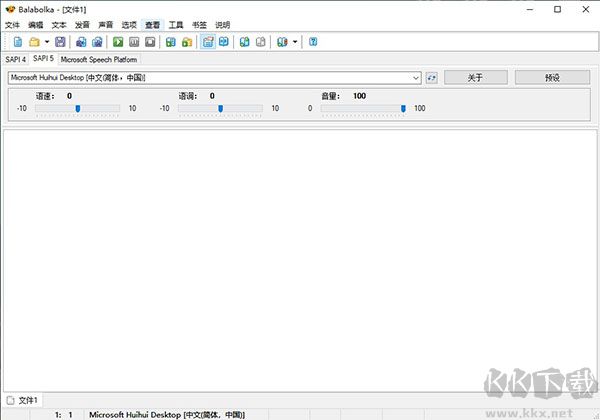Click the refresh icon beside voice dropdown

pyautogui.click(x=432, y=77)
